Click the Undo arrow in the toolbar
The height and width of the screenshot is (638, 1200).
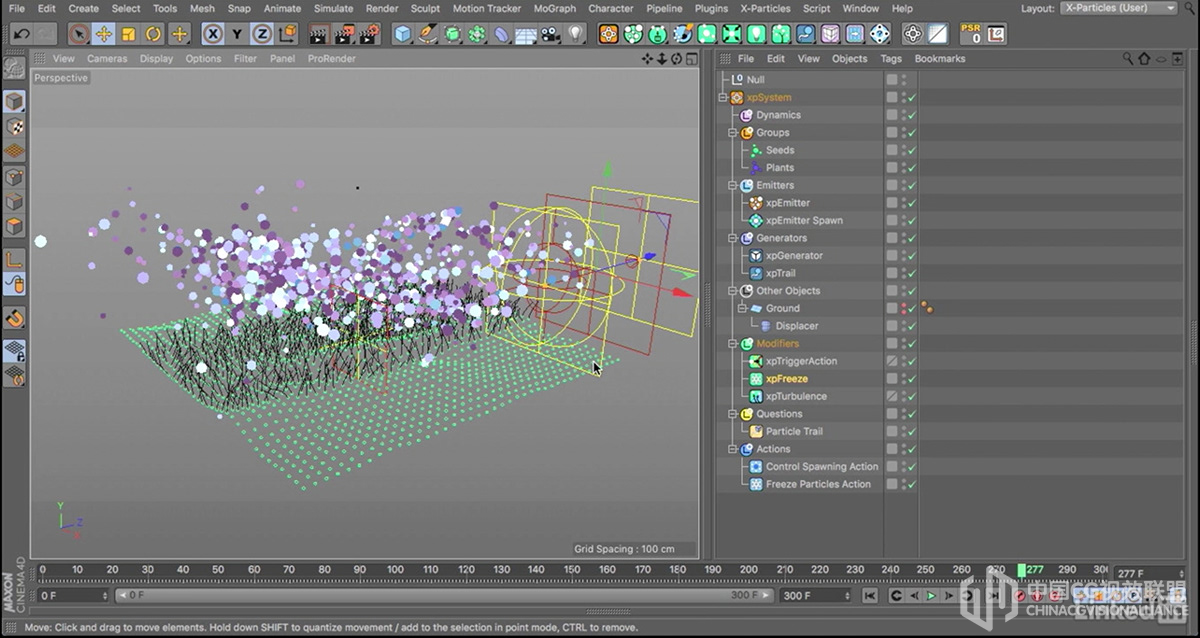point(21,34)
